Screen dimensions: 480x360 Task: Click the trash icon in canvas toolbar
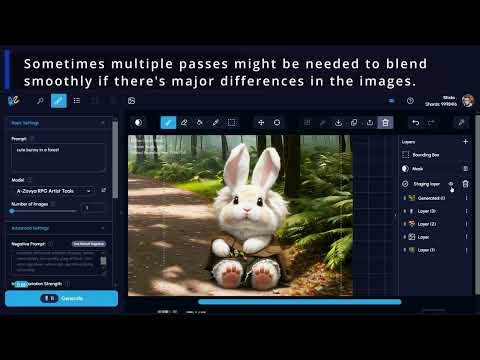tap(385, 123)
